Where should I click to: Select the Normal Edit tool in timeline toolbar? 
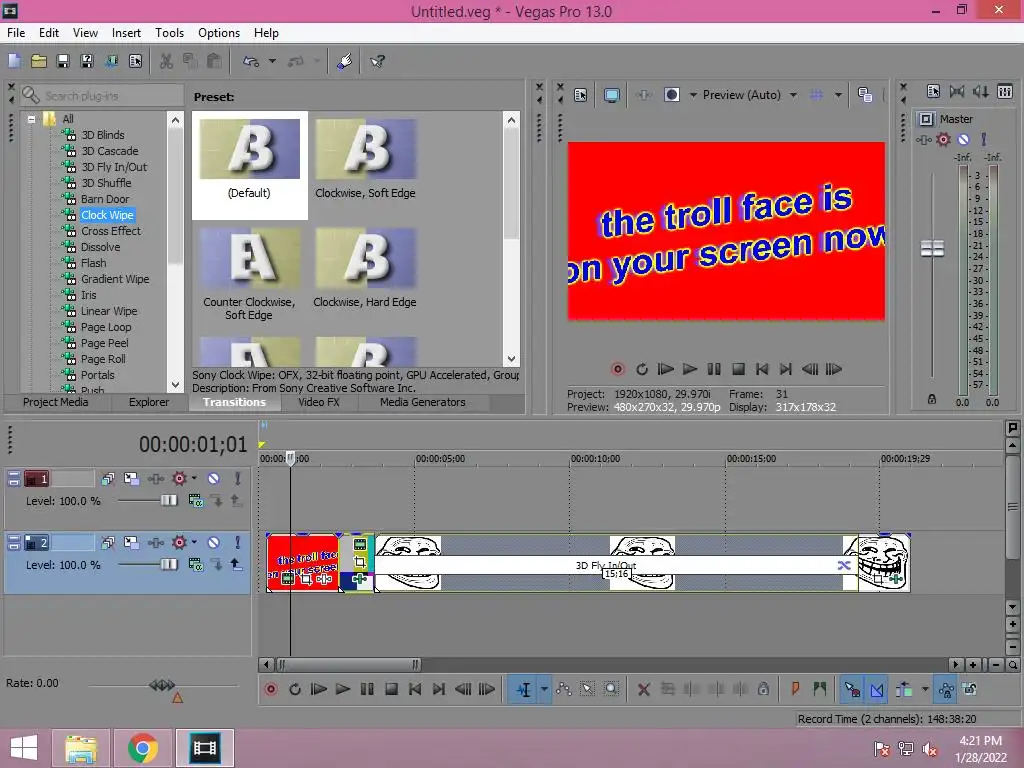(524, 689)
